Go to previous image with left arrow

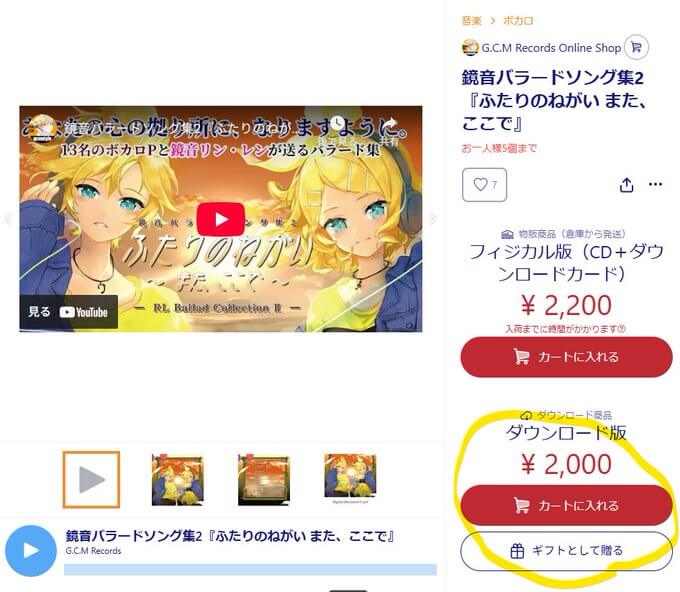pyautogui.click(x=8, y=219)
